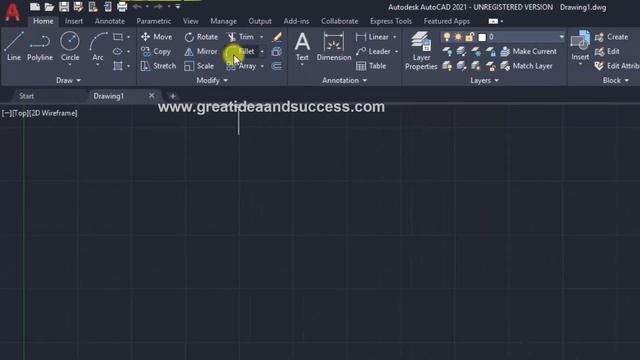
Task: Open the View ribbon tab
Action: (x=191, y=21)
